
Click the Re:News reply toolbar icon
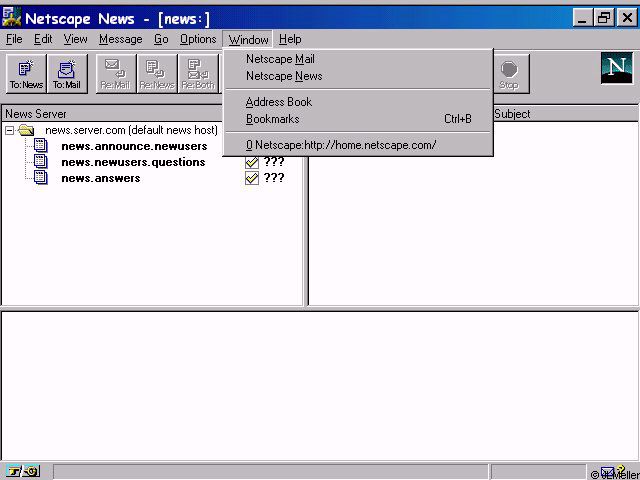157,74
